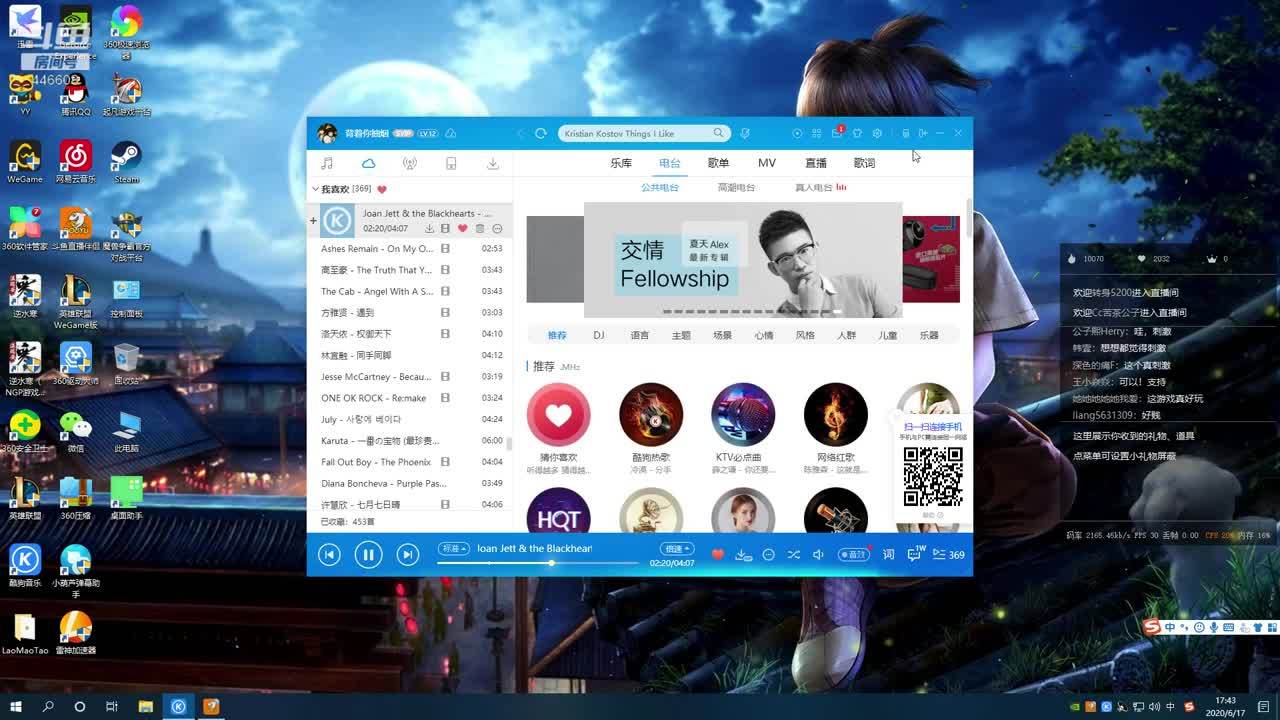Toggle the sound effect button

tap(853, 555)
